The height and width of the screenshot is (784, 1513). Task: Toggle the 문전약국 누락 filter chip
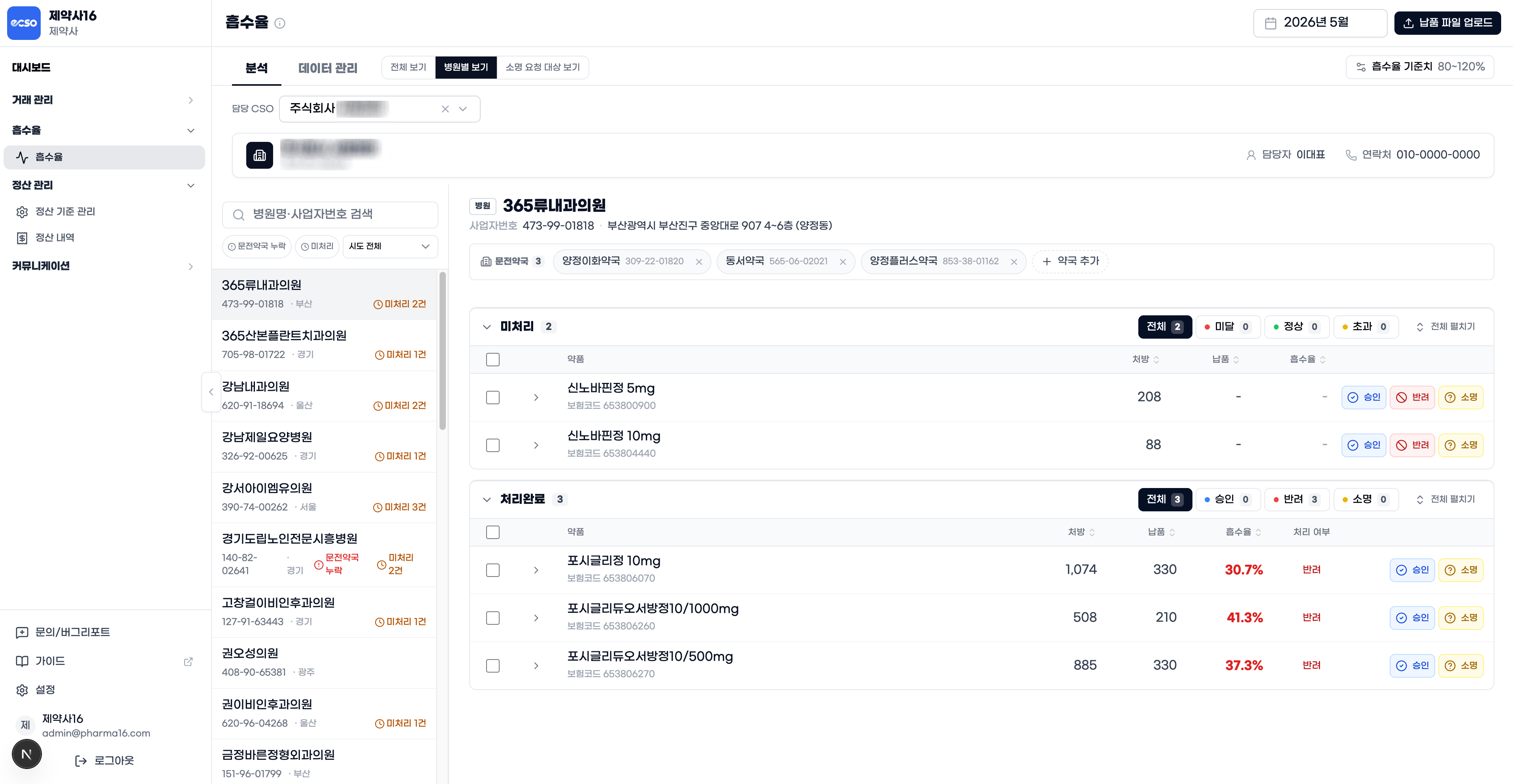tap(257, 247)
